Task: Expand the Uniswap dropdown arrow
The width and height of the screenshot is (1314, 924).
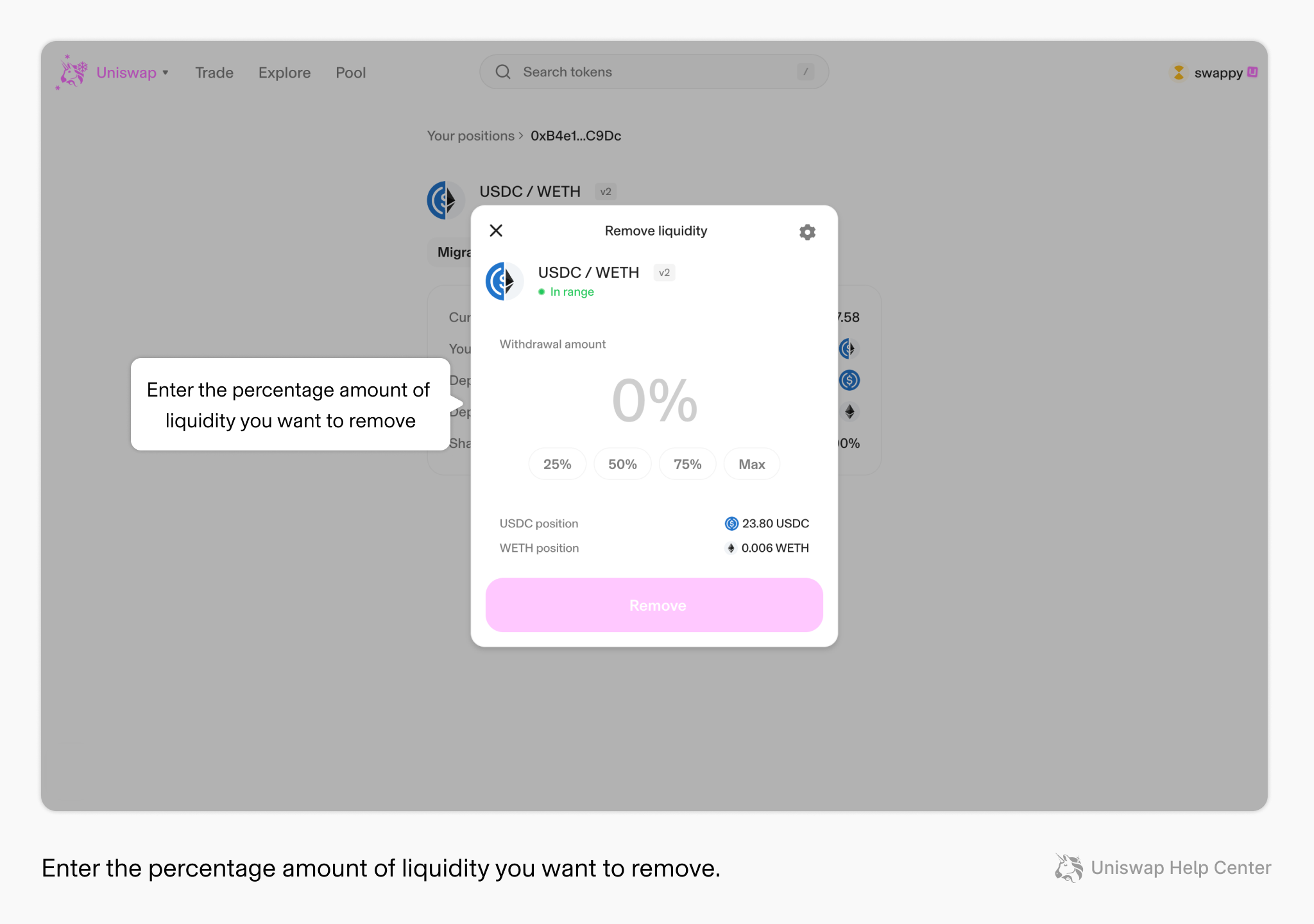Action: point(166,73)
